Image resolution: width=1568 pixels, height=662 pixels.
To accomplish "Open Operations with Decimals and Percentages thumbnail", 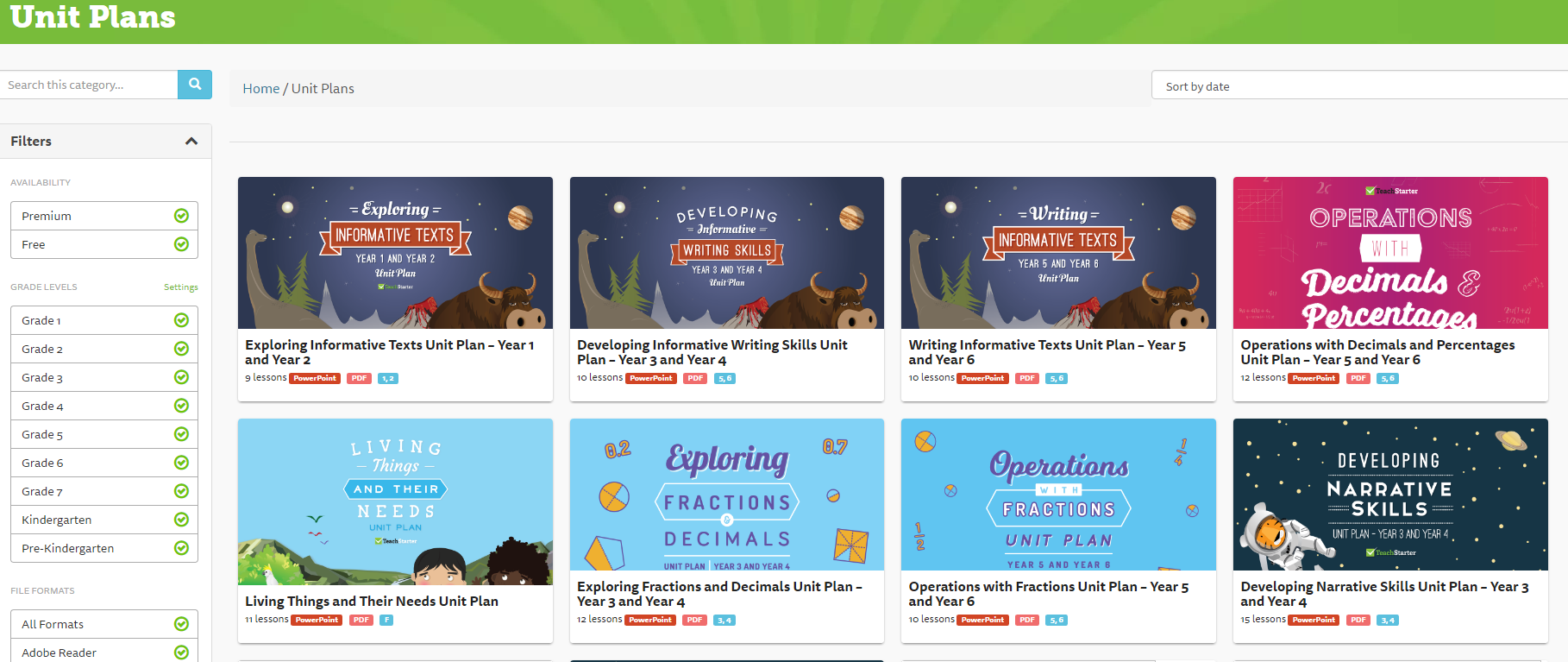I will coord(1390,253).
